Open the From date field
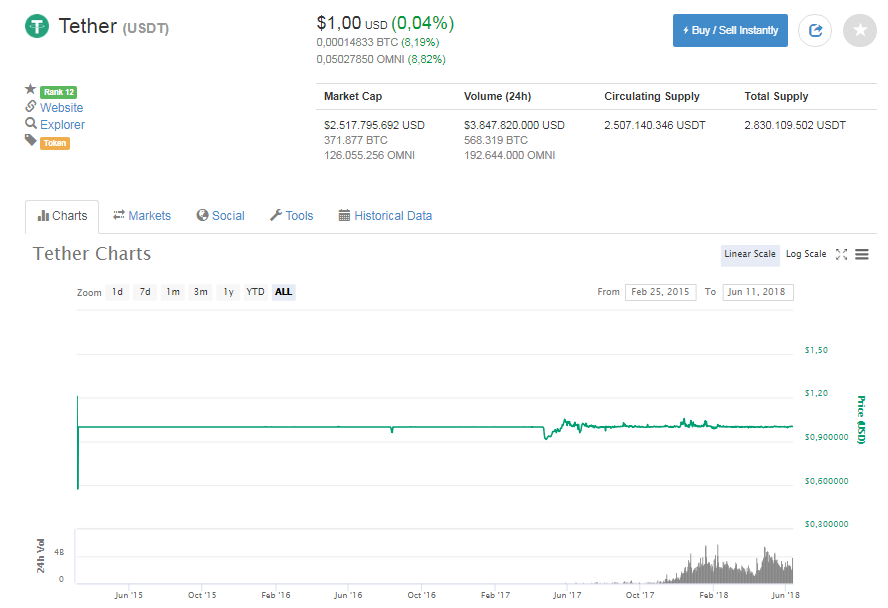 pos(660,292)
